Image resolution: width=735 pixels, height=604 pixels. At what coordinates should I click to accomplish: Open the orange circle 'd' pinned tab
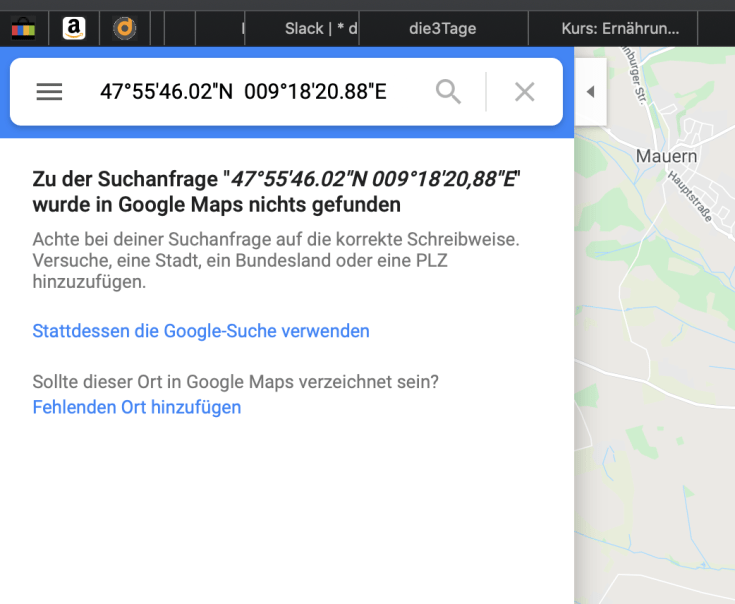124,28
